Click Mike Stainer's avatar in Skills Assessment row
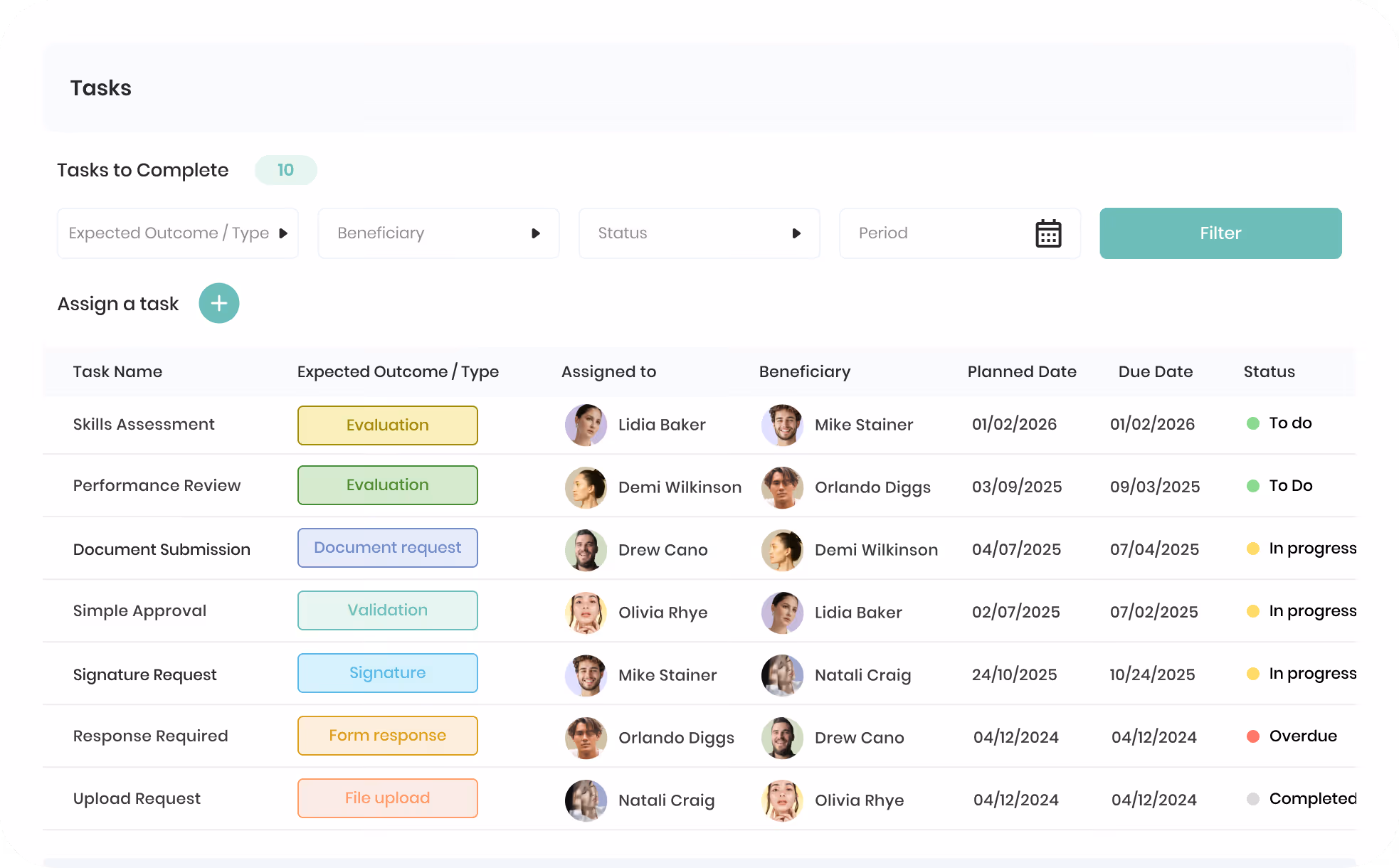Image resolution: width=1399 pixels, height=868 pixels. tap(782, 425)
